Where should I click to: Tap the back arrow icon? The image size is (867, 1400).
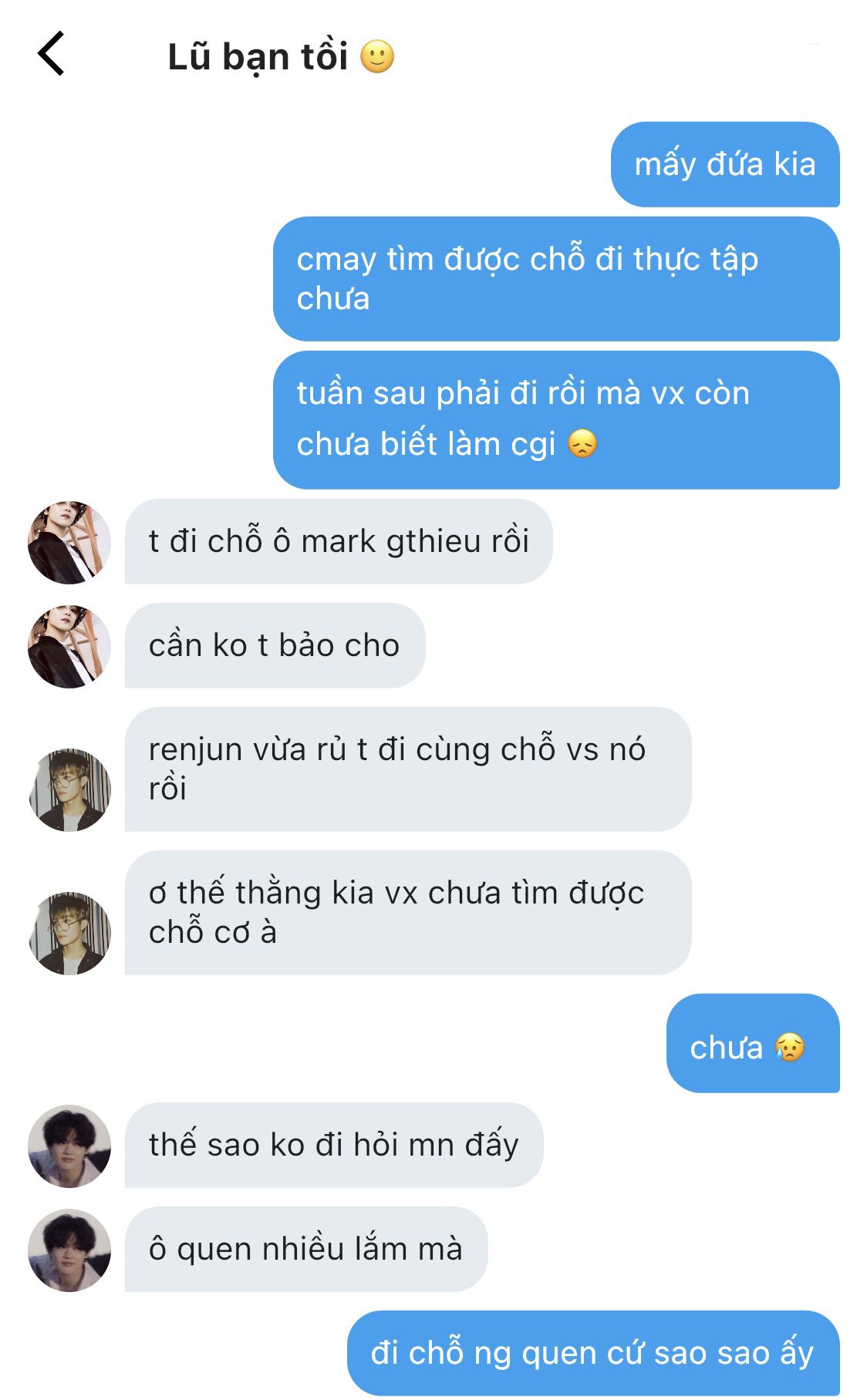coord(51,54)
